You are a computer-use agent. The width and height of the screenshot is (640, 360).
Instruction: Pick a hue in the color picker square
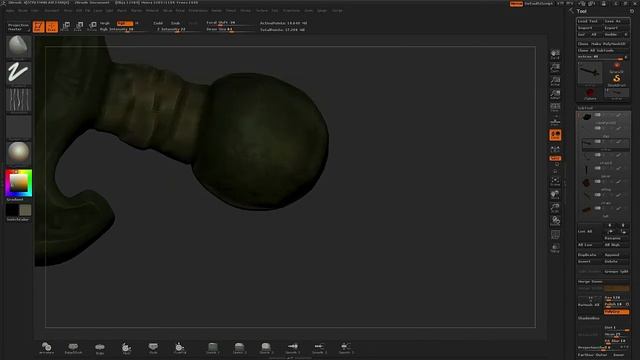pyautogui.click(x=18, y=183)
